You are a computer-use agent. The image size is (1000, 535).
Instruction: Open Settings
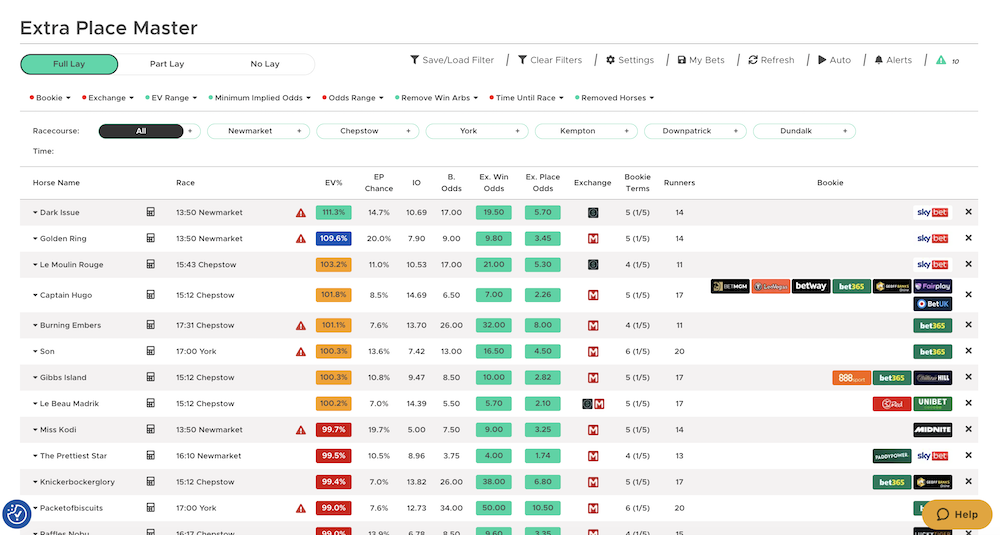coord(629,60)
